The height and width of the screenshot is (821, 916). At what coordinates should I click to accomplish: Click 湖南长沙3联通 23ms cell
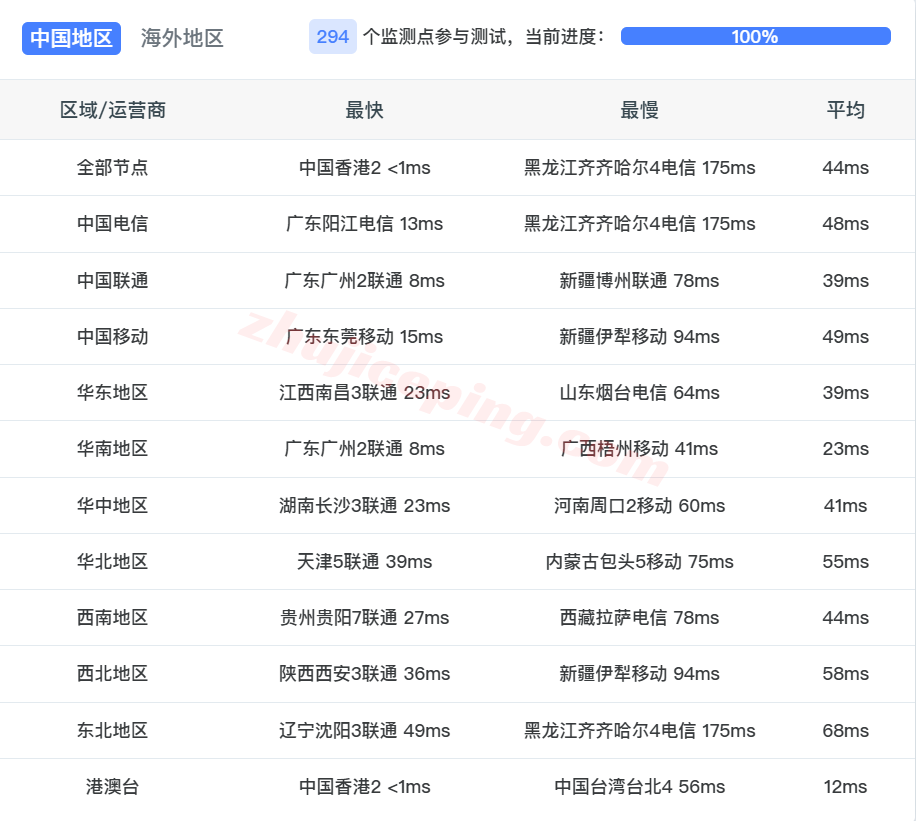365,505
